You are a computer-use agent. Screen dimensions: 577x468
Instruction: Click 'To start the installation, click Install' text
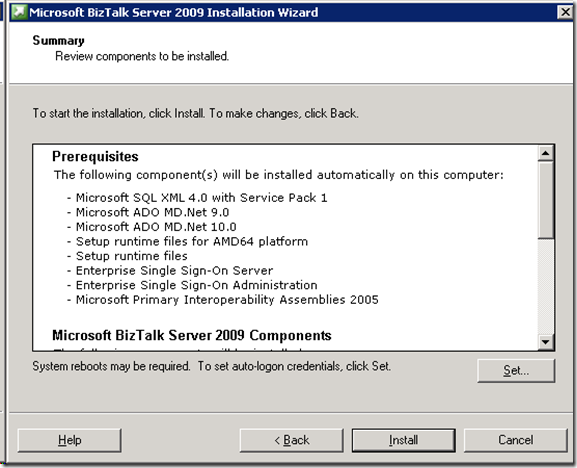click(118, 113)
